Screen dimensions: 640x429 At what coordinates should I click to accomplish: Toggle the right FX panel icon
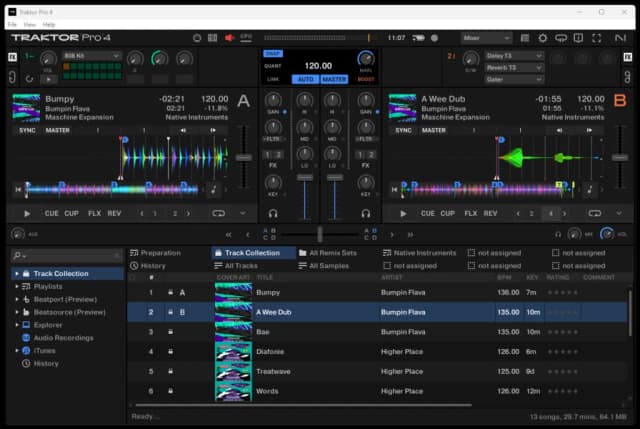628,57
